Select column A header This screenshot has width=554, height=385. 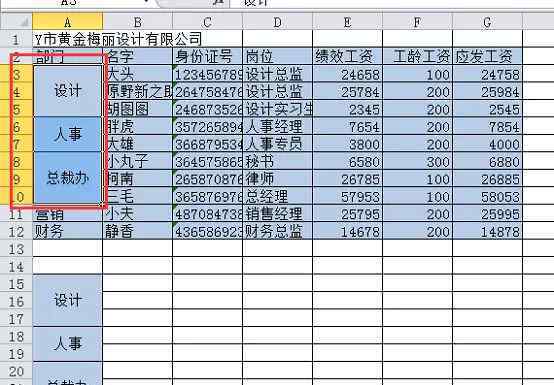pyautogui.click(x=67, y=22)
